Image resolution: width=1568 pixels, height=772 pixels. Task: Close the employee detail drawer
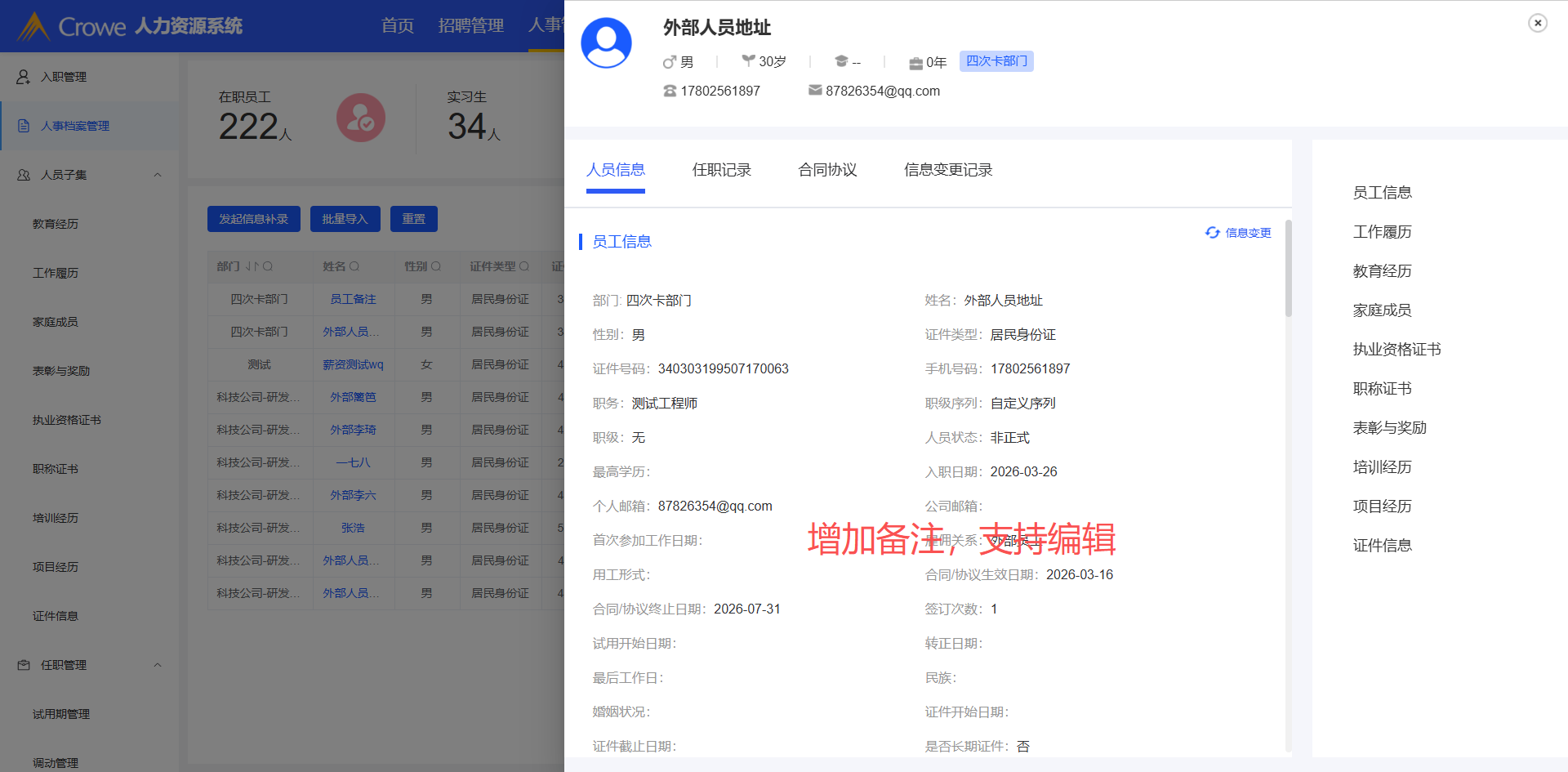click(1537, 23)
